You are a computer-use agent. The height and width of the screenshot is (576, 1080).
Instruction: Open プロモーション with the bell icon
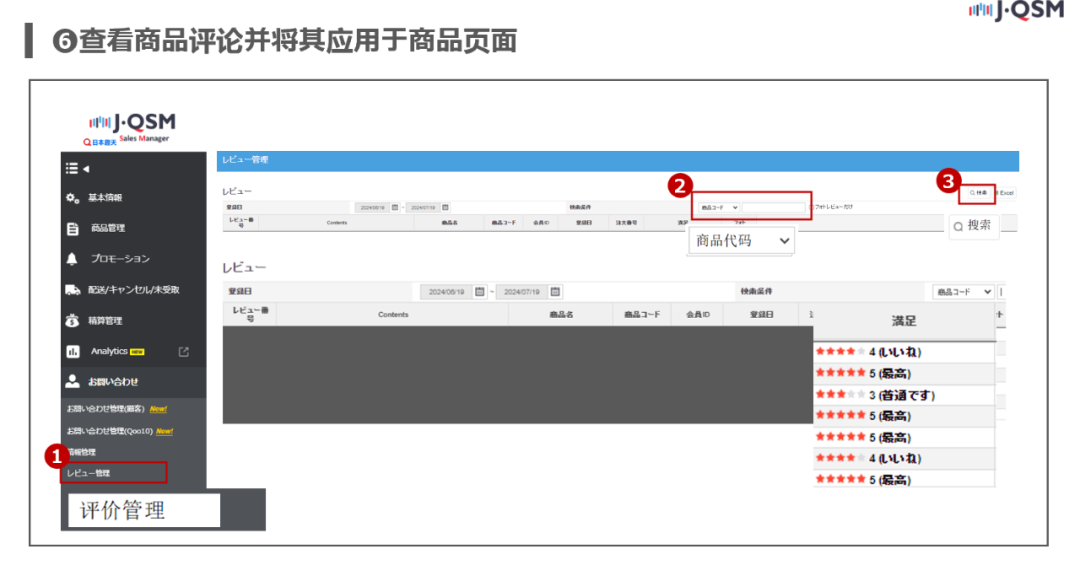[x=73, y=258]
